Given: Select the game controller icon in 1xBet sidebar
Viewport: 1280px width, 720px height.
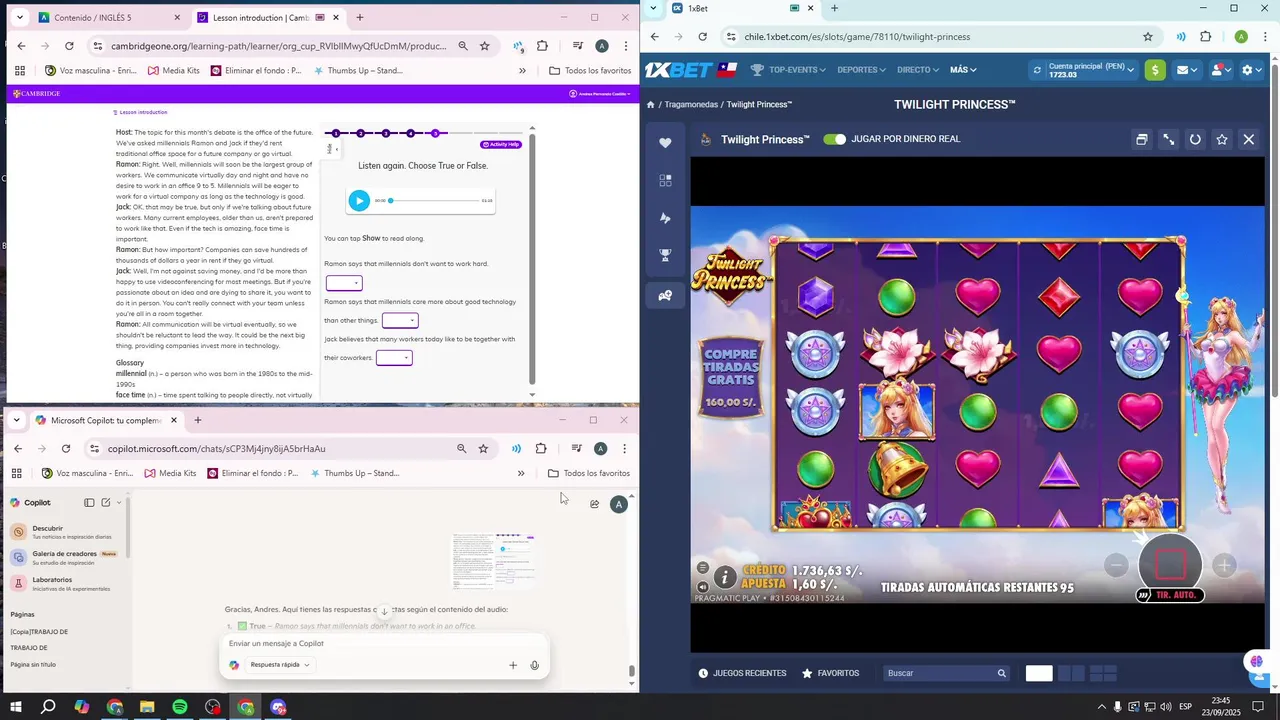Looking at the screenshot, I should coord(665,295).
